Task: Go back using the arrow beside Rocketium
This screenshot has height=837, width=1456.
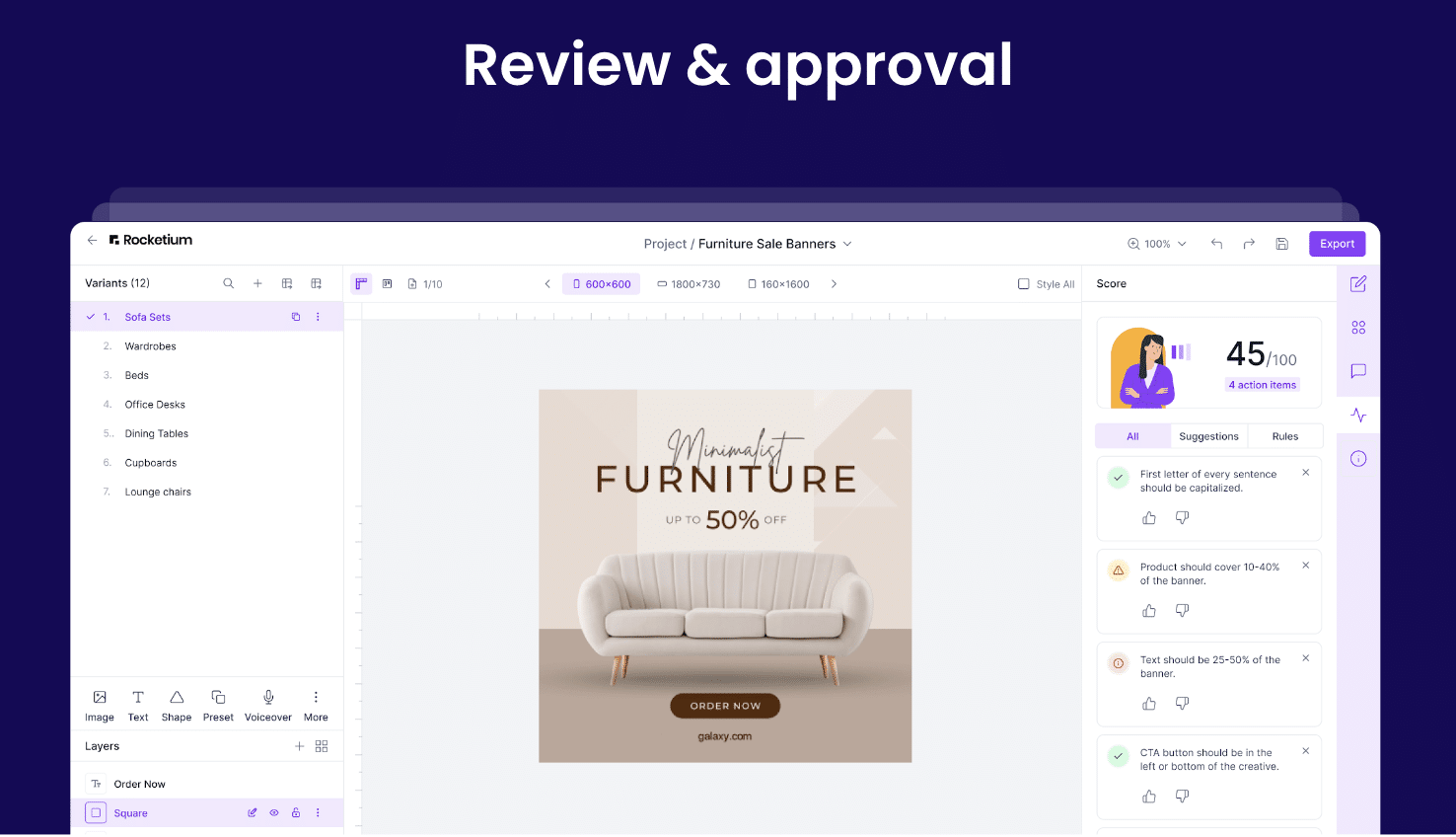Action: coord(92,240)
